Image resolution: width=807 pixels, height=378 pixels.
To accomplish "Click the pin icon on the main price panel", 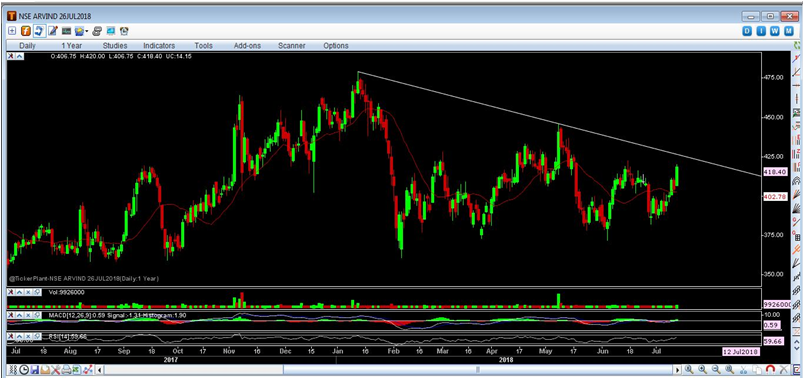I will (x=11, y=56).
